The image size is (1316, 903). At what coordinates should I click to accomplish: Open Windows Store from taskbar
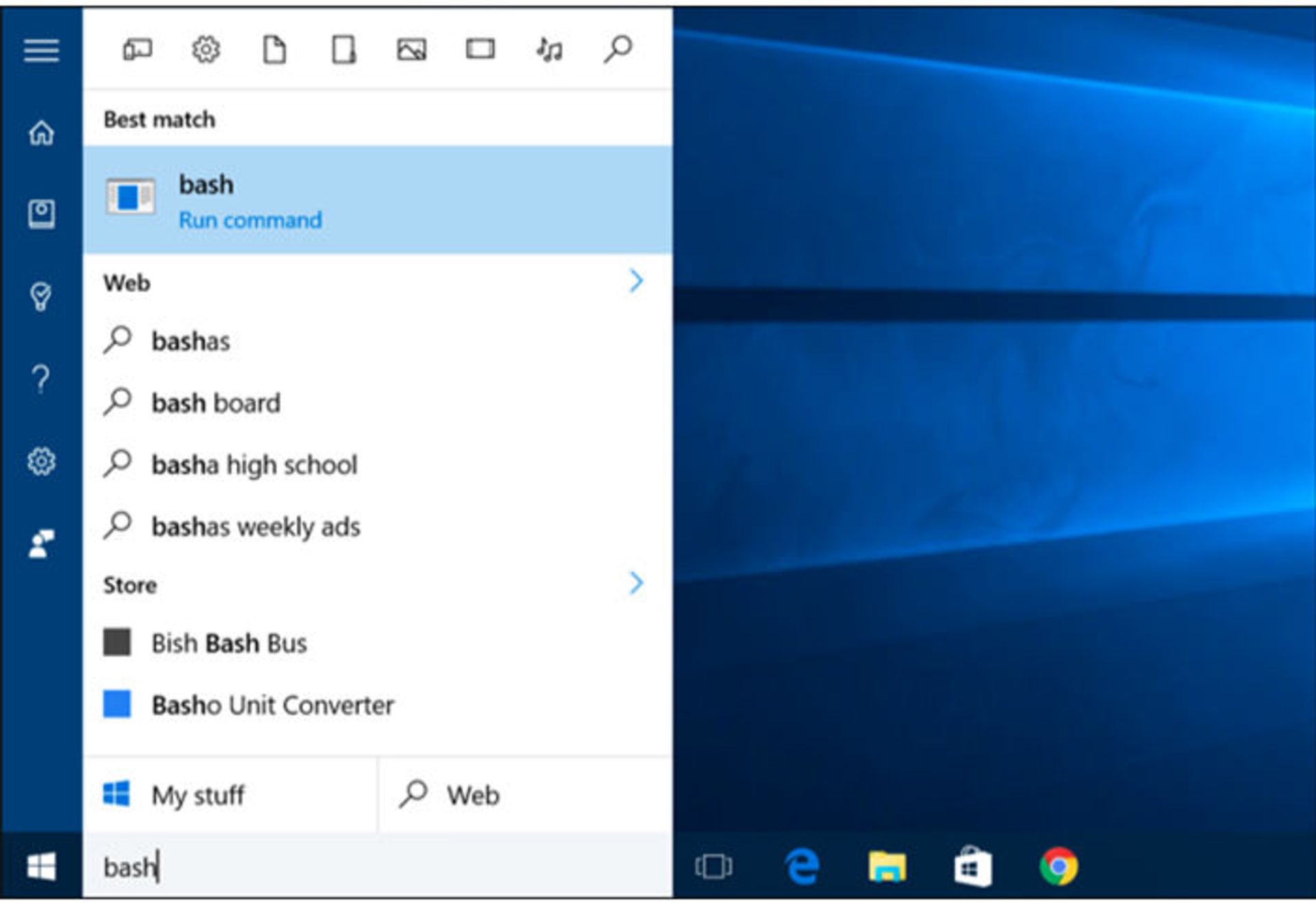pos(973,867)
